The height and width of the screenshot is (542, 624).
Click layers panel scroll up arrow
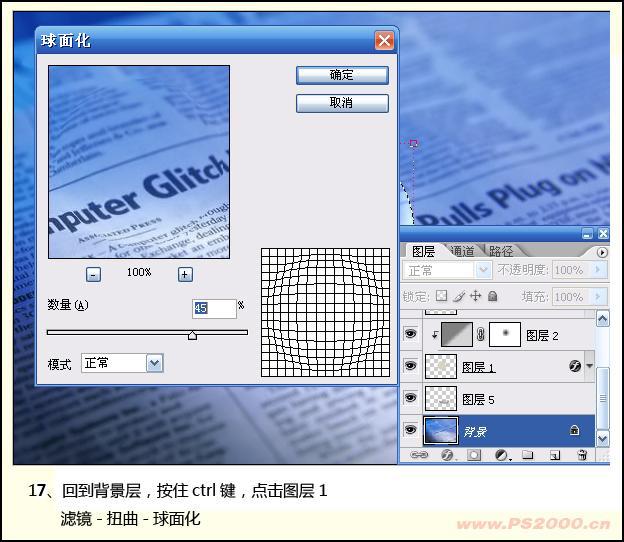(603, 318)
